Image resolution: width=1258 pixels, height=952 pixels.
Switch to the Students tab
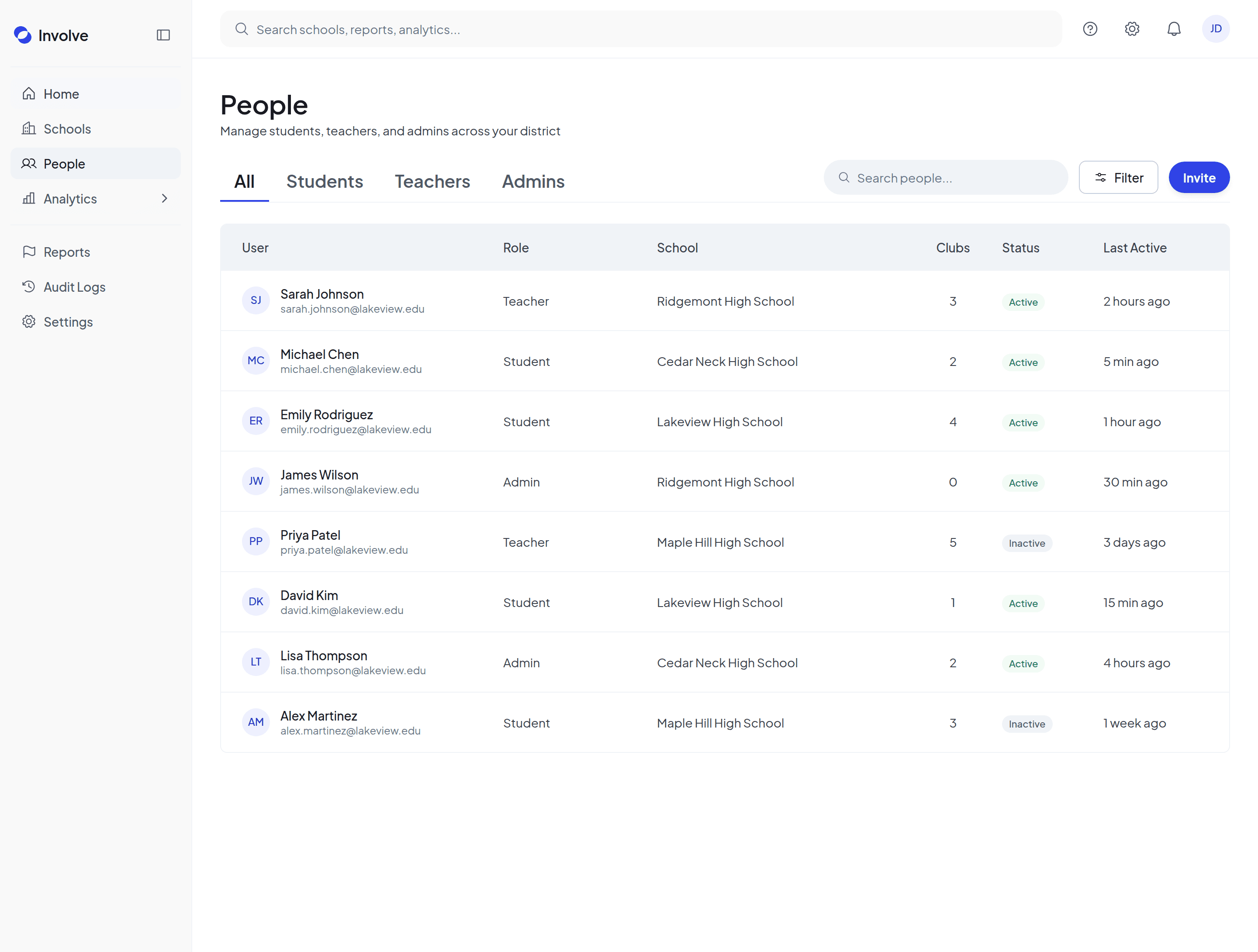[325, 181]
